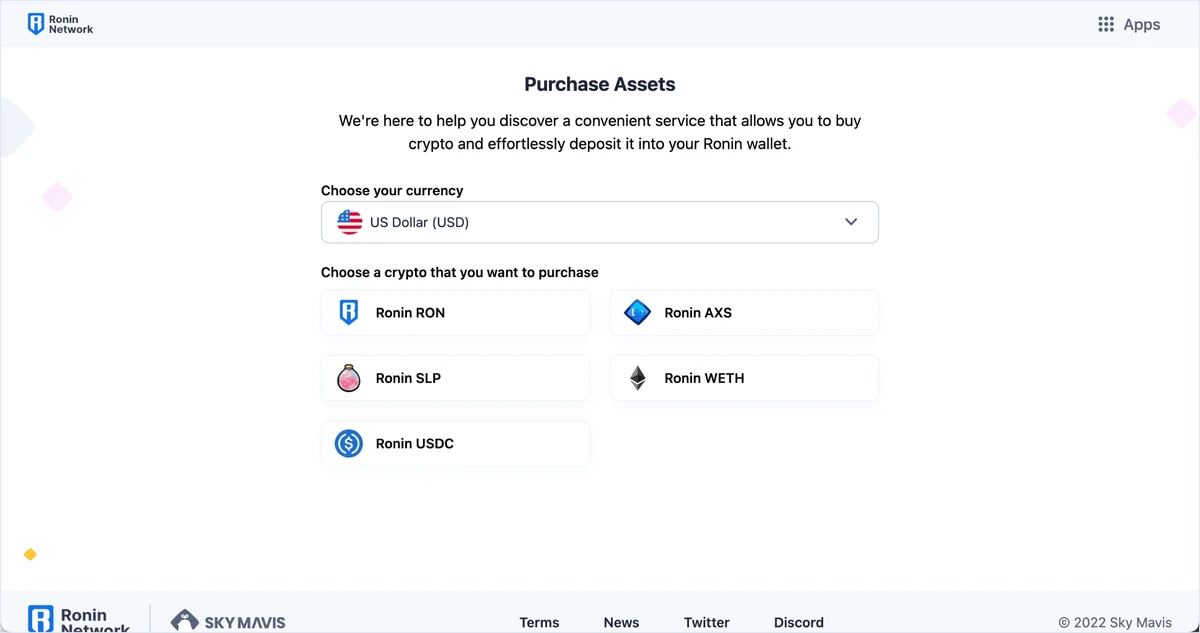Visit the Discord footer link
Screen dimensions: 1200x633
(799, 622)
